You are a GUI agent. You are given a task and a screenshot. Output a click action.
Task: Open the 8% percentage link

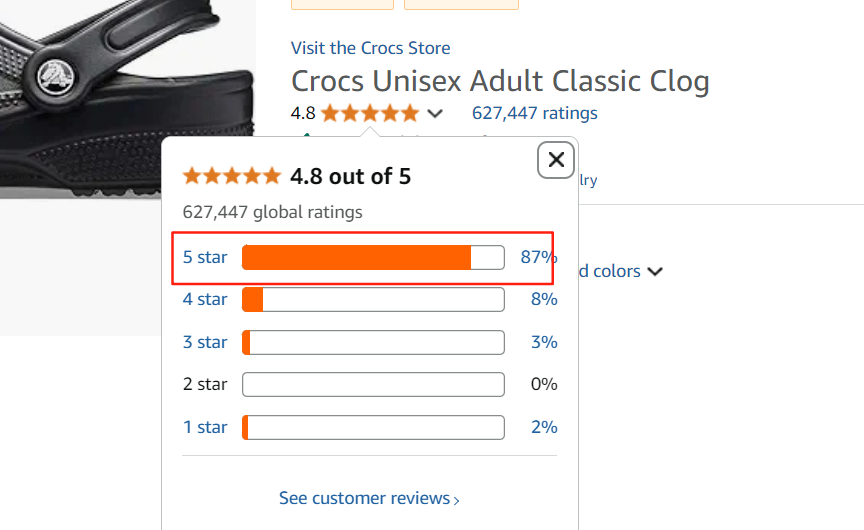tap(544, 299)
